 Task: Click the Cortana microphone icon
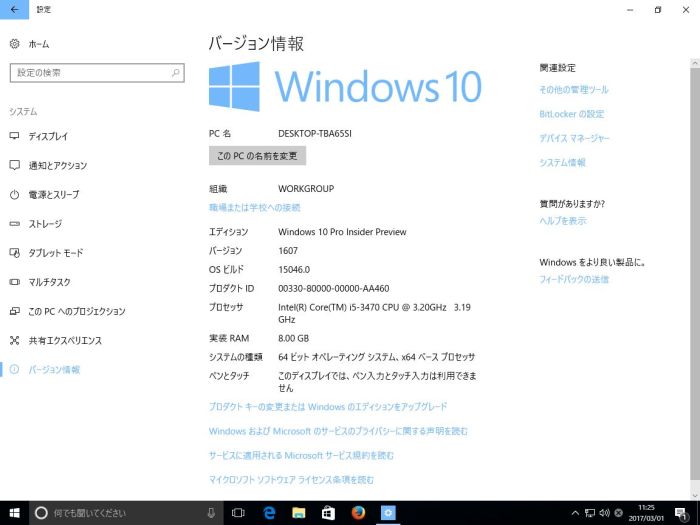(211, 513)
